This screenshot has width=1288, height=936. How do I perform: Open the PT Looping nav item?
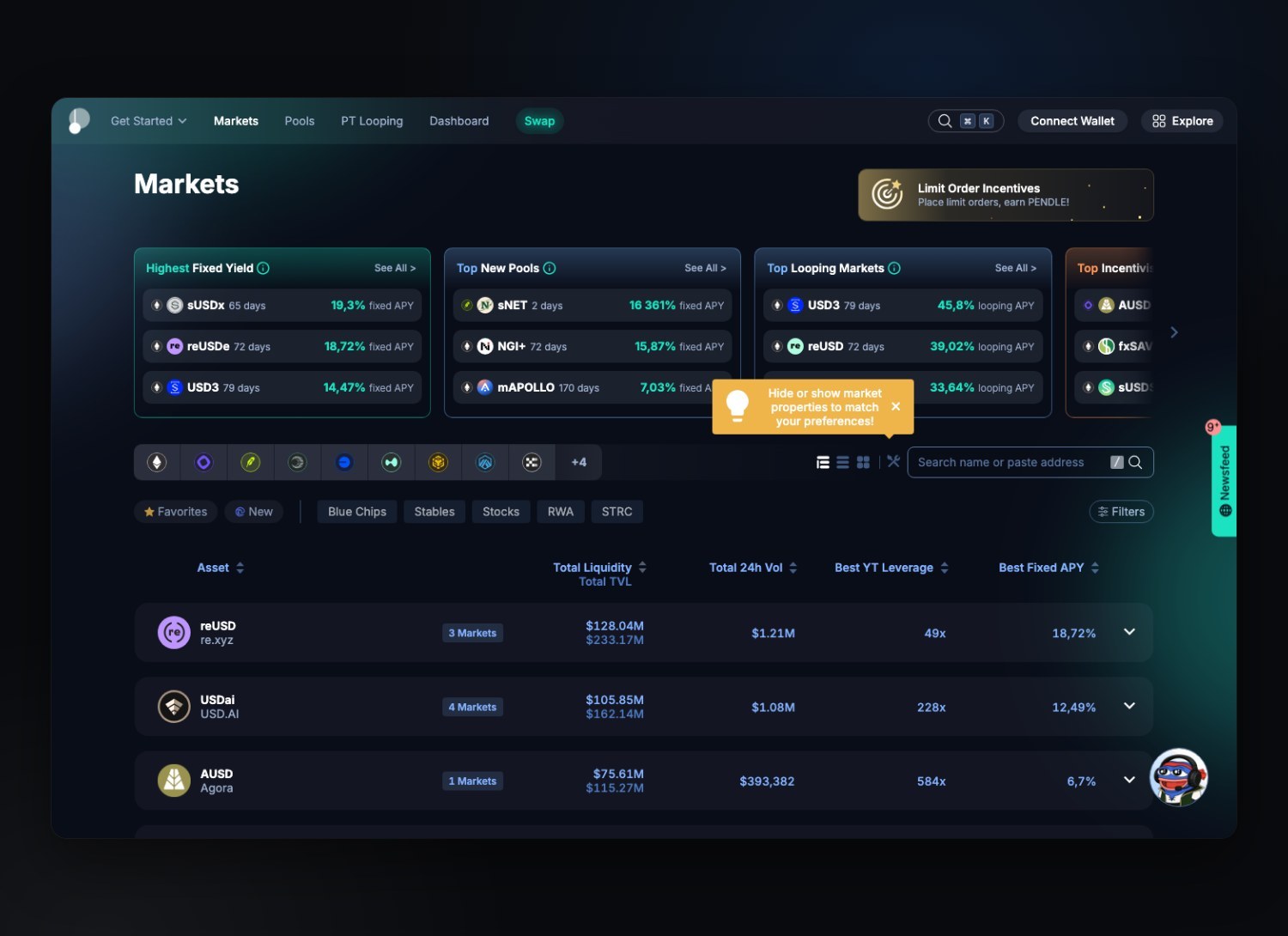pos(372,121)
